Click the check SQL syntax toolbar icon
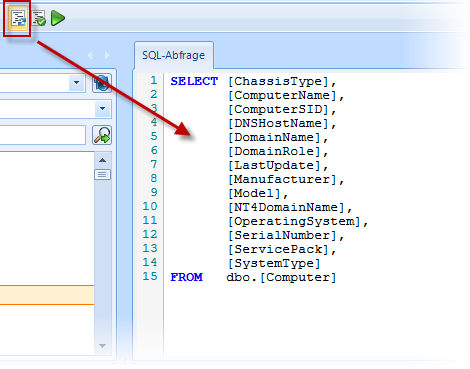 pos(39,18)
